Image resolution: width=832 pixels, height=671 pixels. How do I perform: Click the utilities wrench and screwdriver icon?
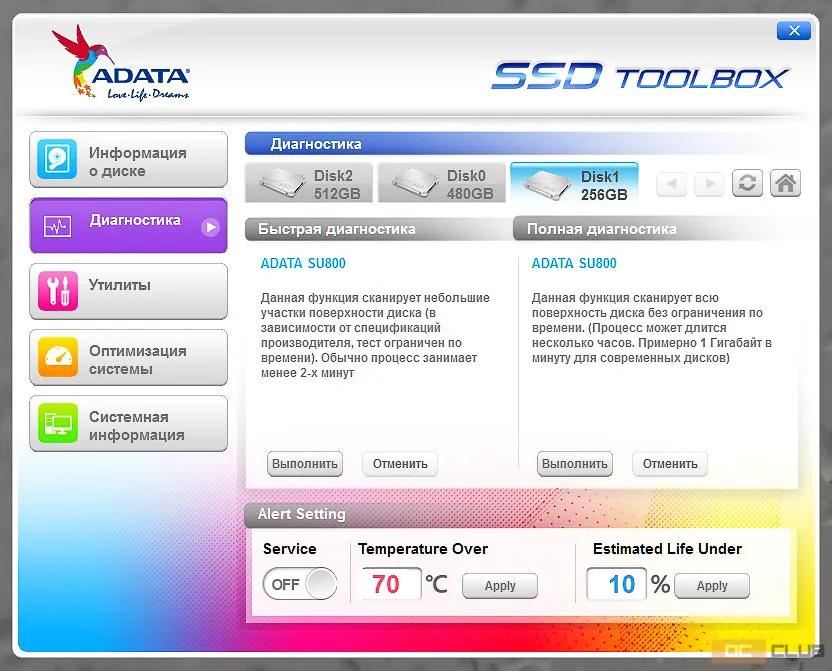(x=58, y=291)
